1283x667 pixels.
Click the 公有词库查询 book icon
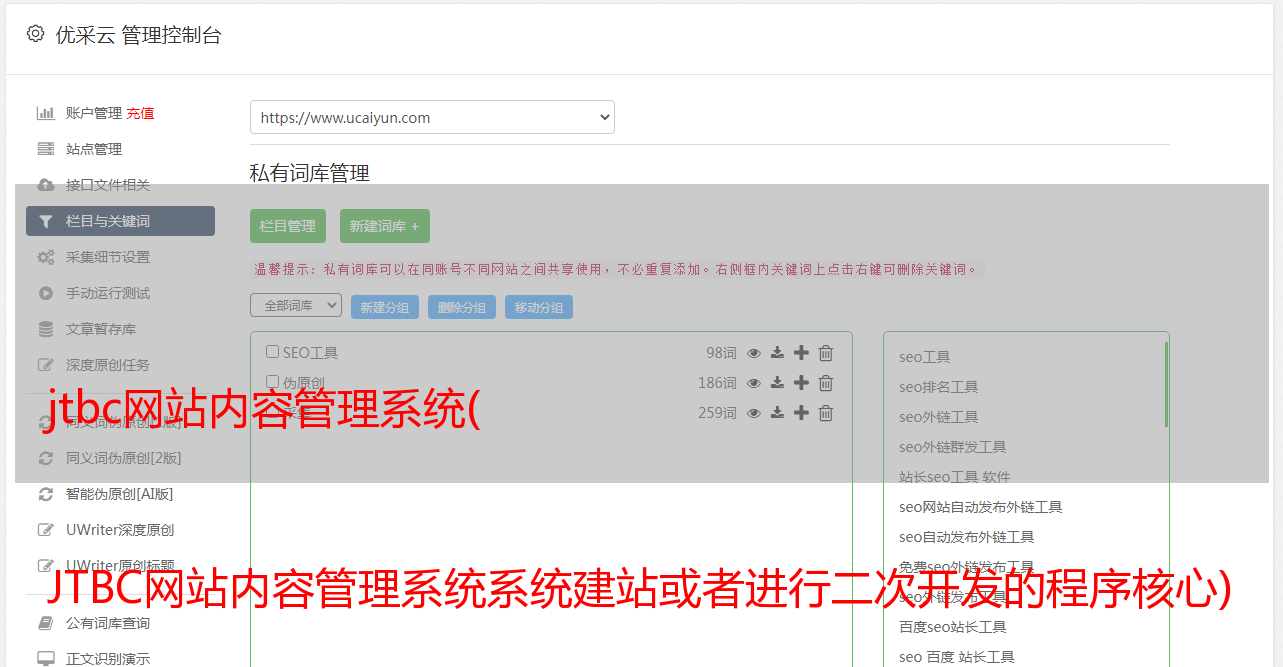click(46, 623)
